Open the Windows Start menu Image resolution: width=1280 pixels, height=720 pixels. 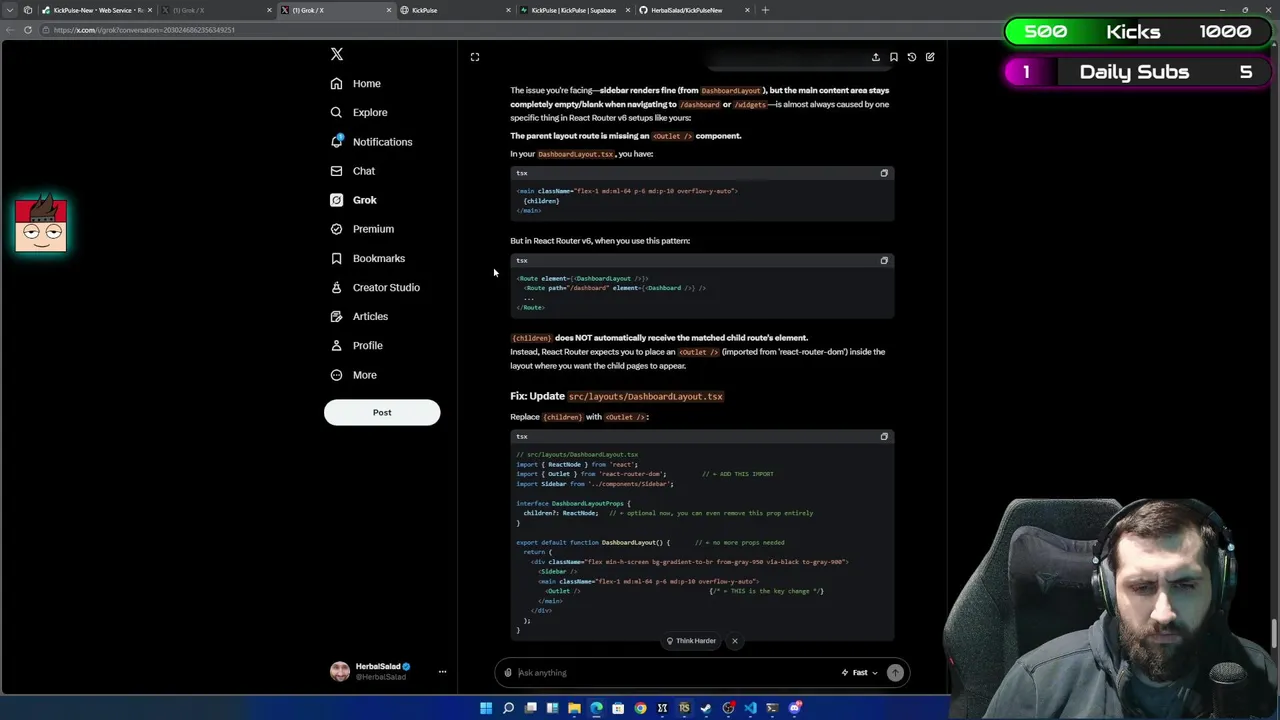point(486,708)
